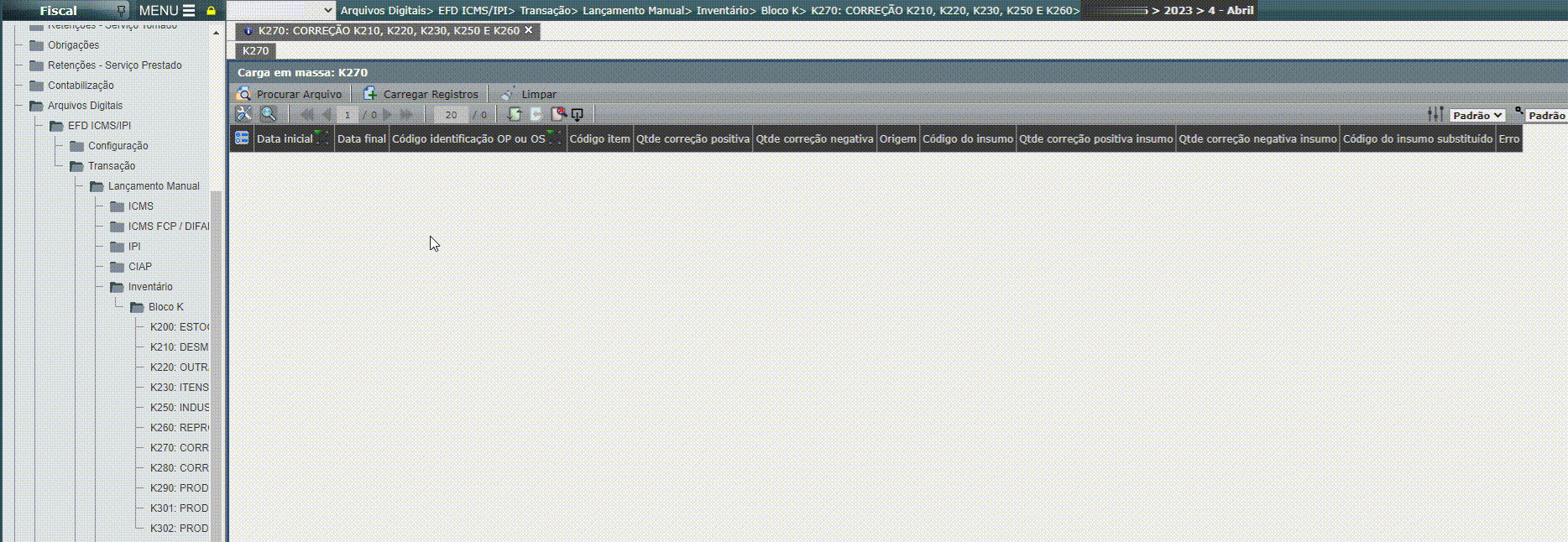Toggle the yellow padlock icon

click(212, 11)
